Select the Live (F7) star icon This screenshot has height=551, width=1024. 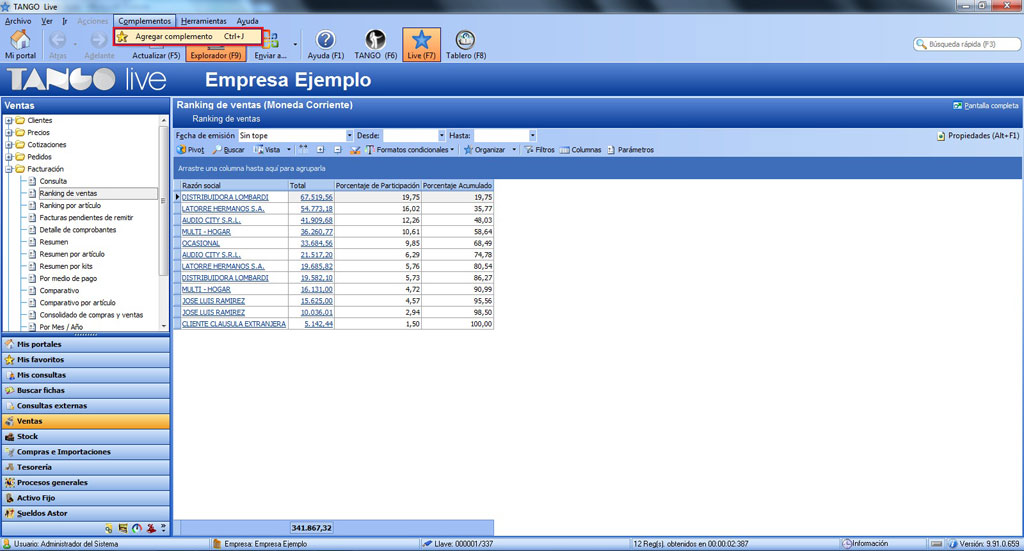tap(421, 44)
